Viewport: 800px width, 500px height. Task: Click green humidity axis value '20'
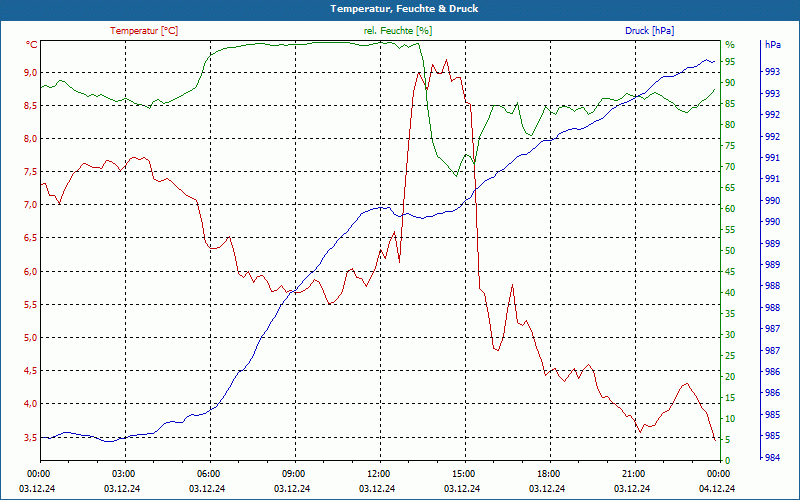tap(730, 377)
